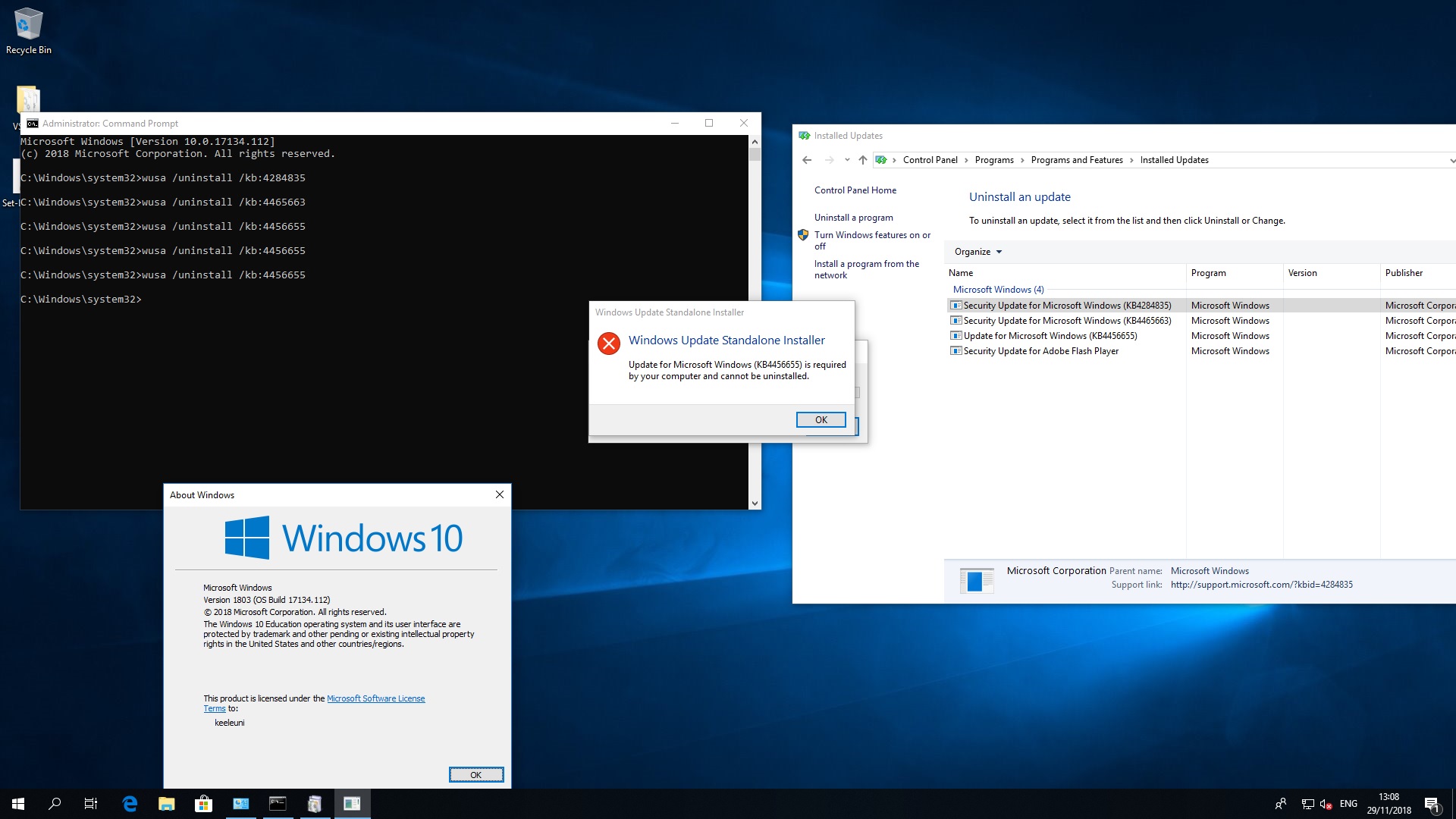Screen dimensions: 1456x819
Task: Select Security Update KB4284835 row
Action: point(1202,306)
